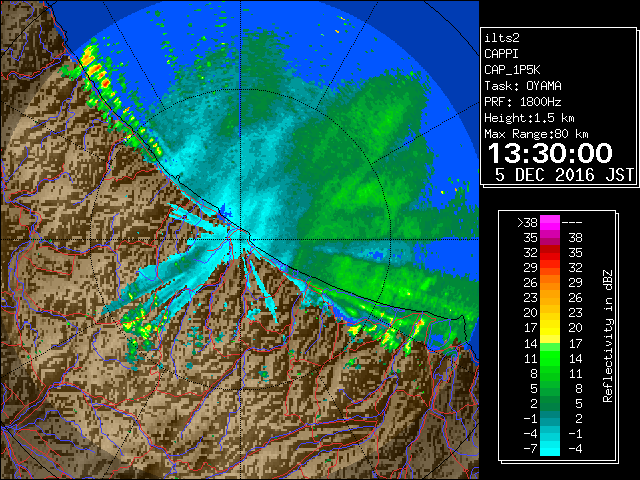The height and width of the screenshot is (480, 640).
Task: Click the "-7" legend value
Action: (530, 449)
